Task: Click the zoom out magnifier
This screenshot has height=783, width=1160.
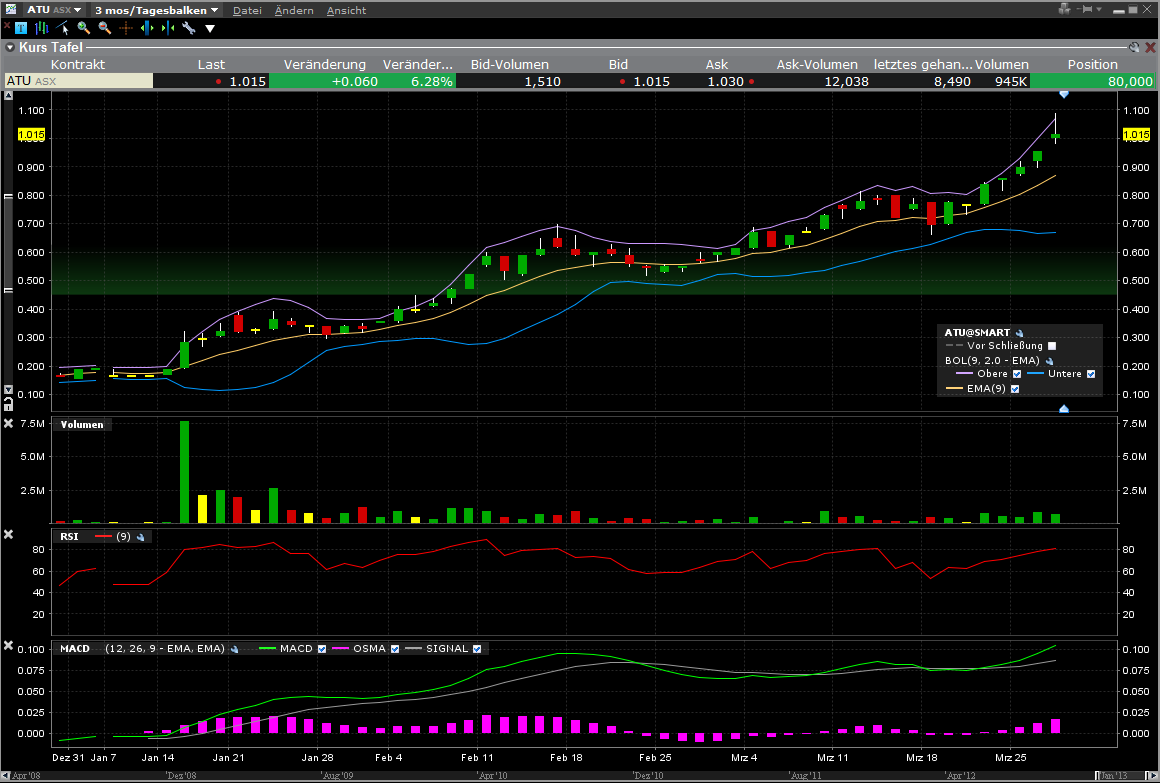Action: 104,28
